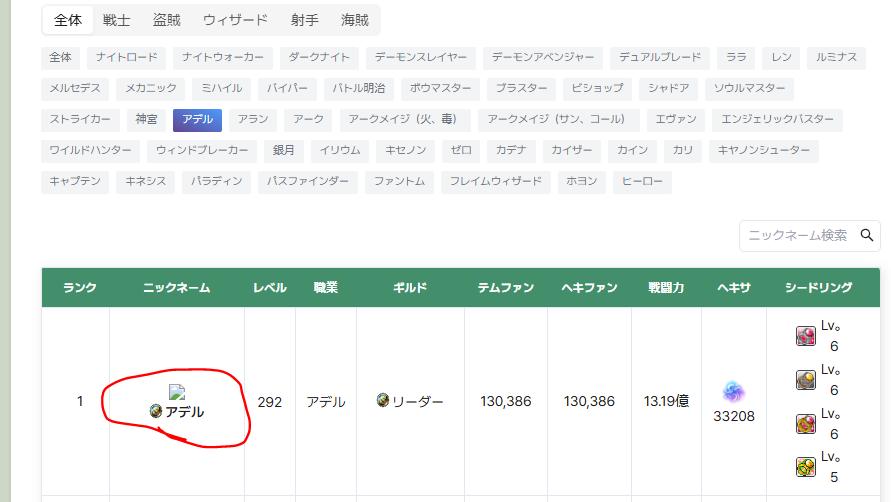Choose the フレイムウィザード filter
The width and height of the screenshot is (891, 502).
[496, 182]
